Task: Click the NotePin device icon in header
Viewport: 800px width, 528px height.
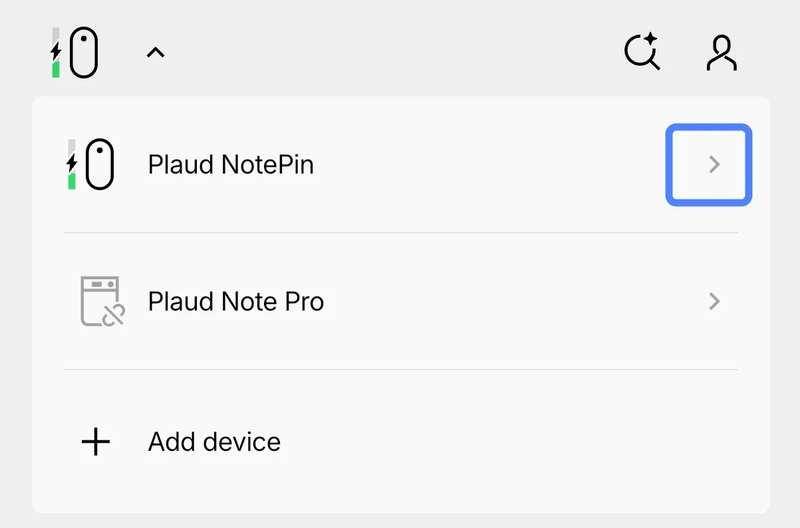Action: [x=84, y=53]
